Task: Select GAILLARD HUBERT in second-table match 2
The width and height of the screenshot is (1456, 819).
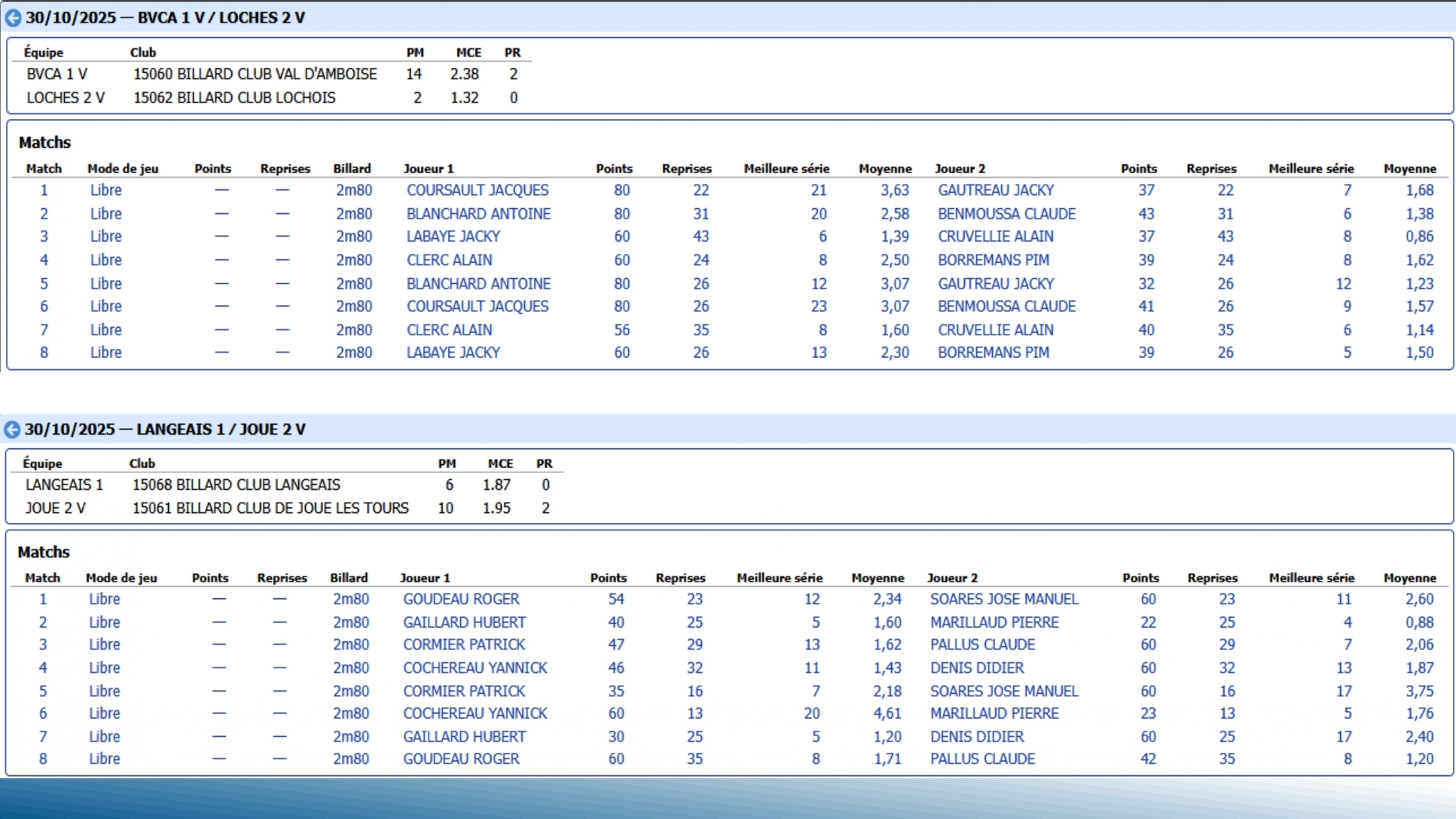Action: point(464,622)
